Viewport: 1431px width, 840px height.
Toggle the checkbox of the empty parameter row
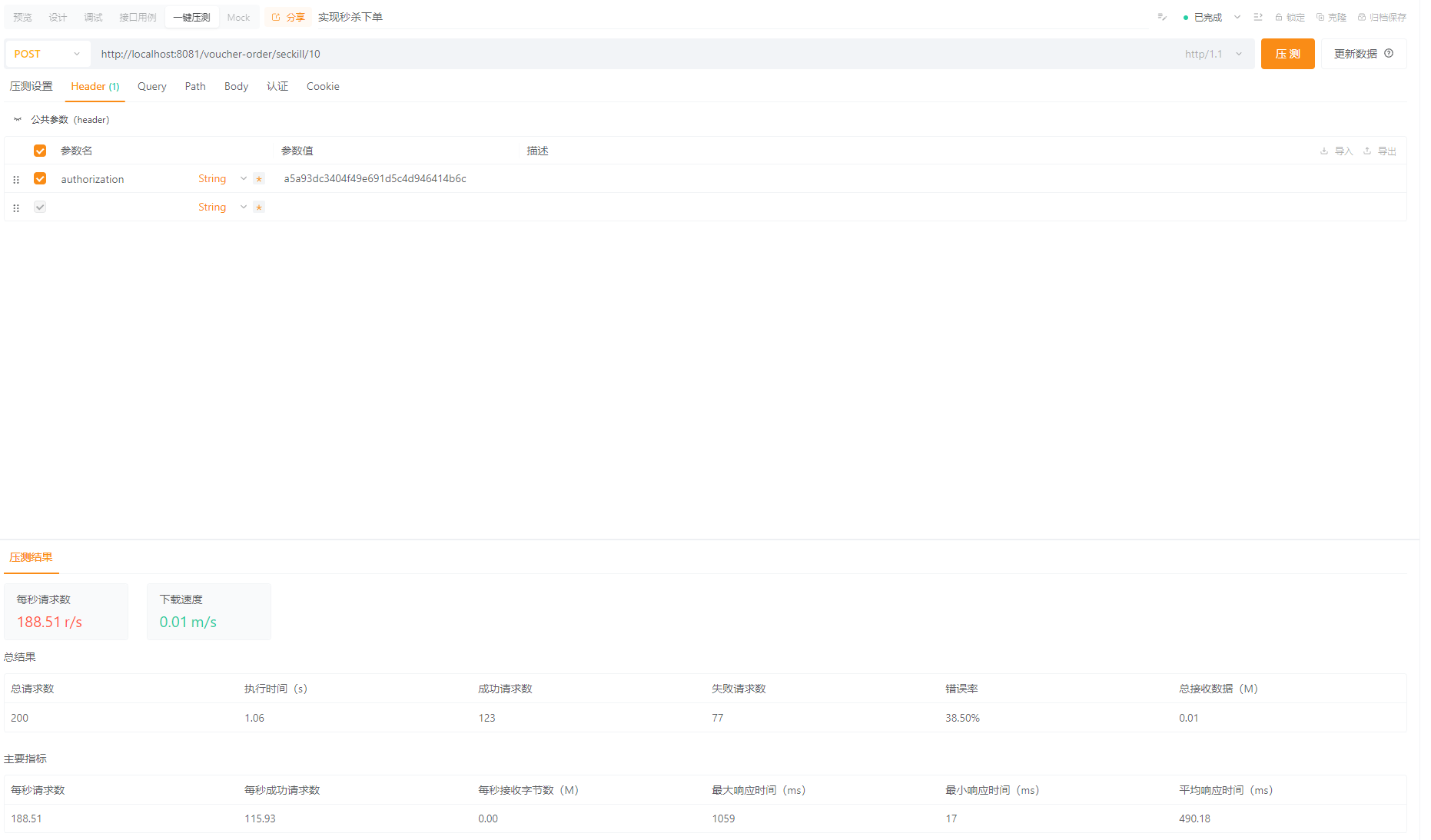pos(40,207)
